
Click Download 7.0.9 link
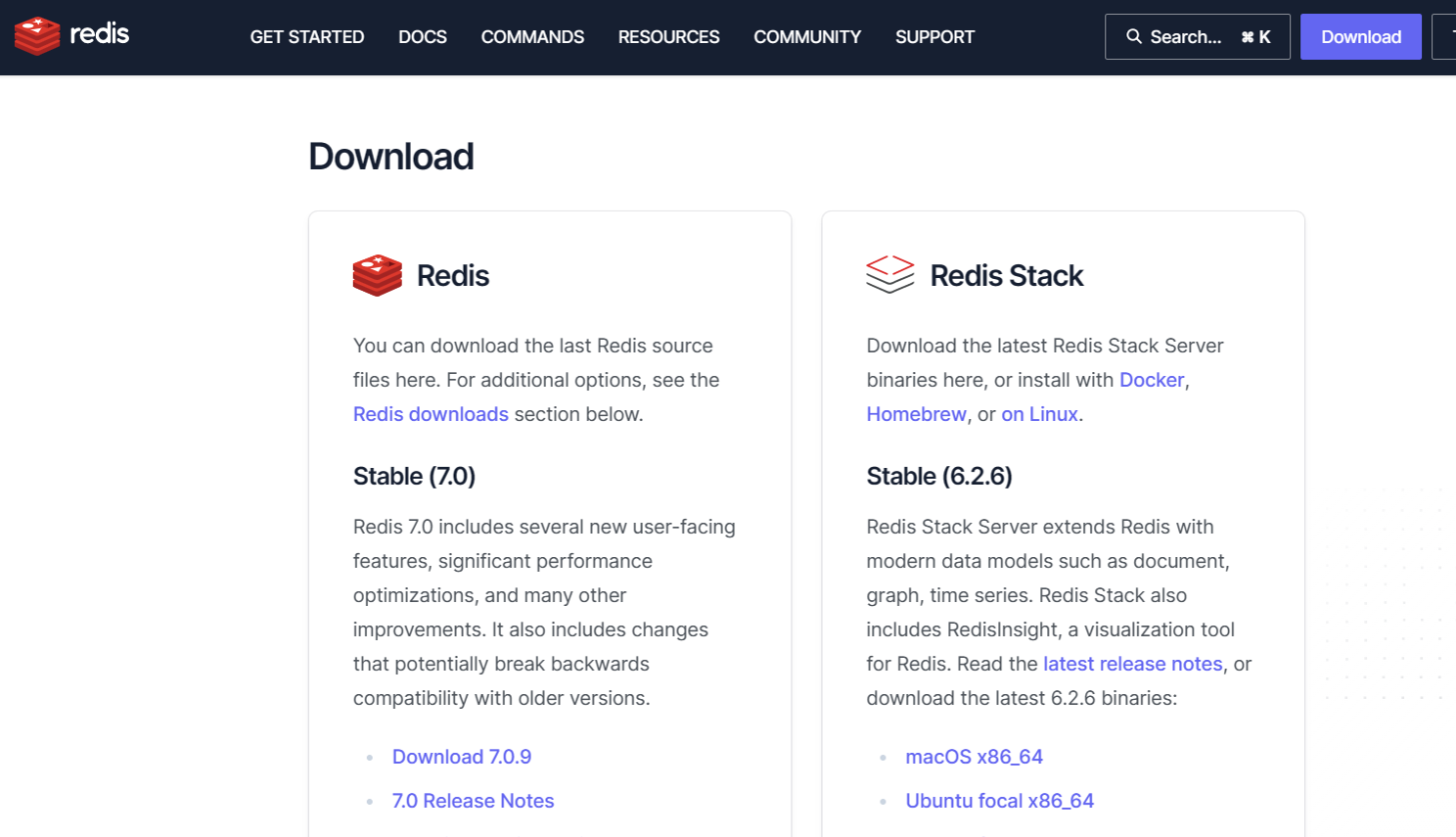tap(462, 757)
